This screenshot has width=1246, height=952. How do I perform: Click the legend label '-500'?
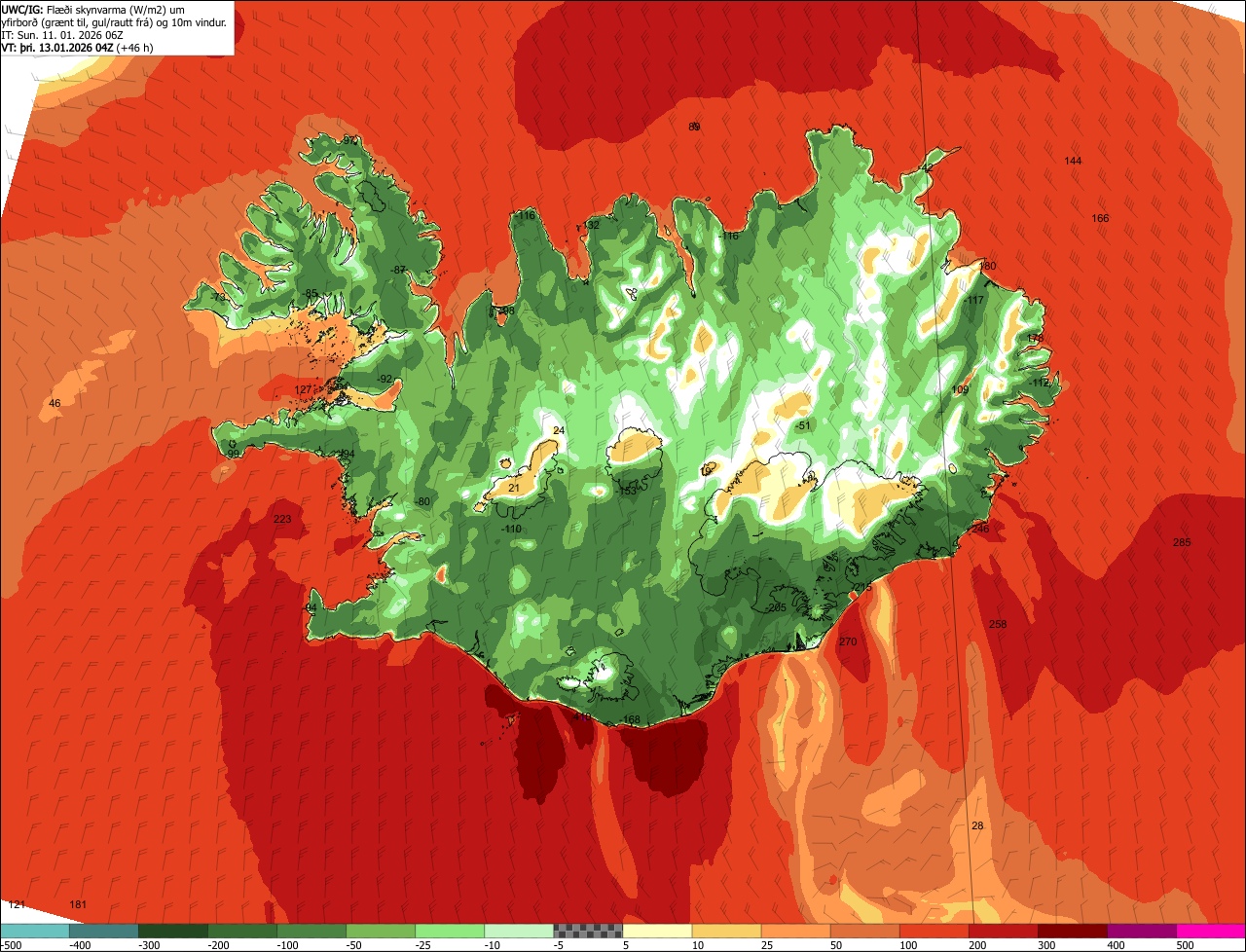11,945
